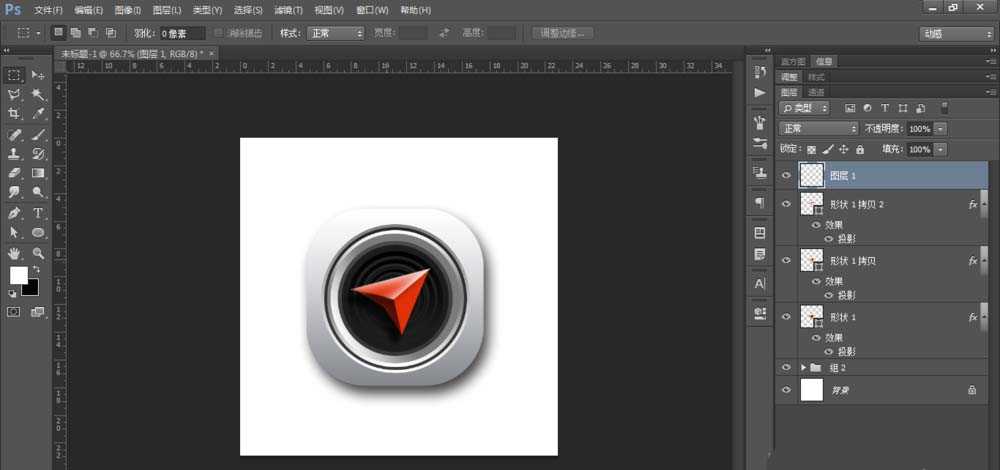Select the Eraser tool
The height and width of the screenshot is (470, 1000).
coord(14,173)
